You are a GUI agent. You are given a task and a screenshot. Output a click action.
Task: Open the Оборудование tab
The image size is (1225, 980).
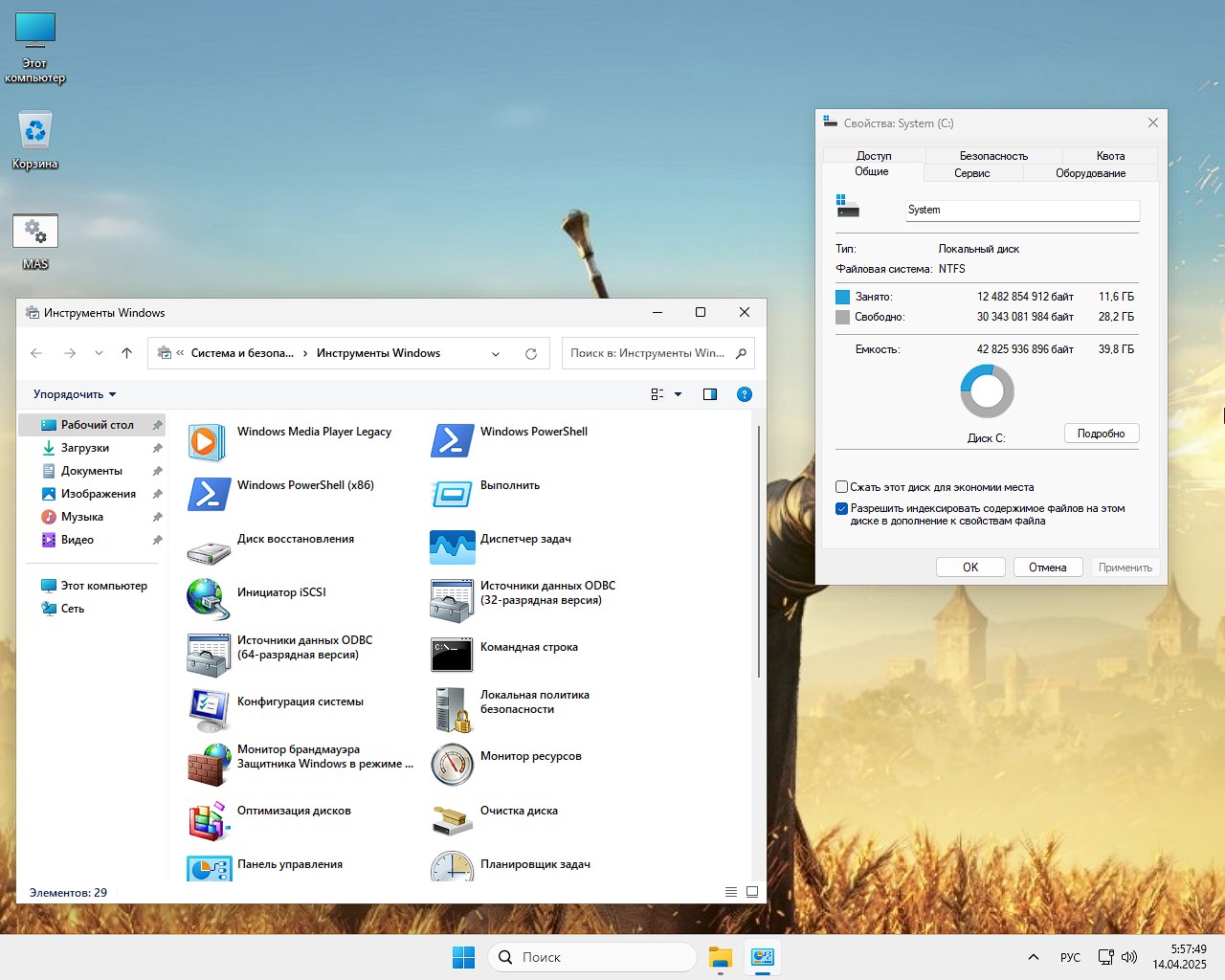click(1090, 173)
